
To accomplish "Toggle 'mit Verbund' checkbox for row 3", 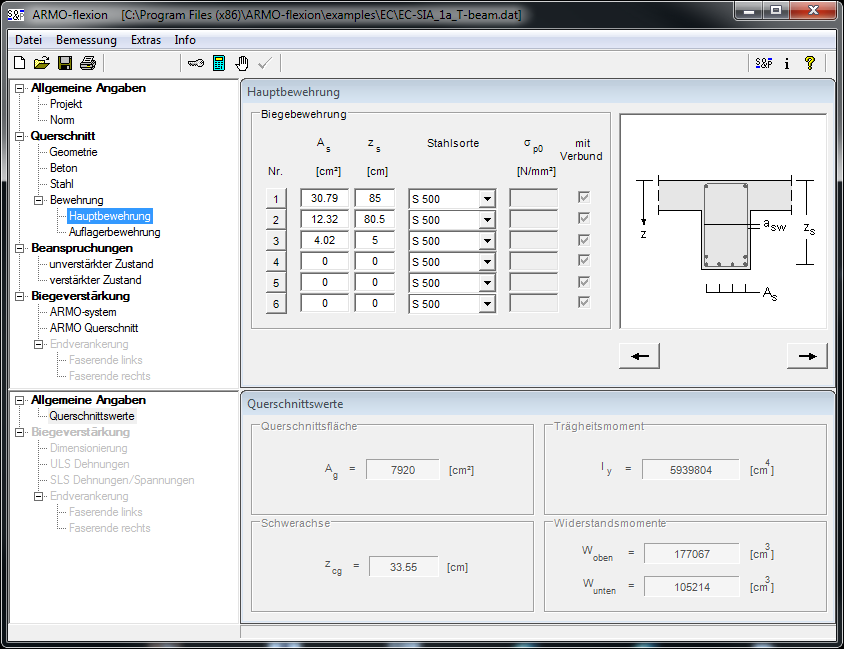I will [x=584, y=240].
